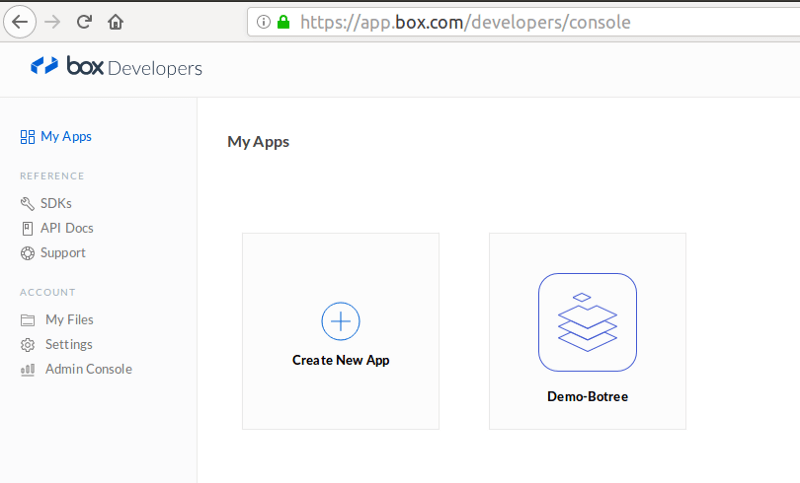Click the API Docs book icon
Image resolution: width=800 pixels, height=483 pixels.
pos(28,228)
